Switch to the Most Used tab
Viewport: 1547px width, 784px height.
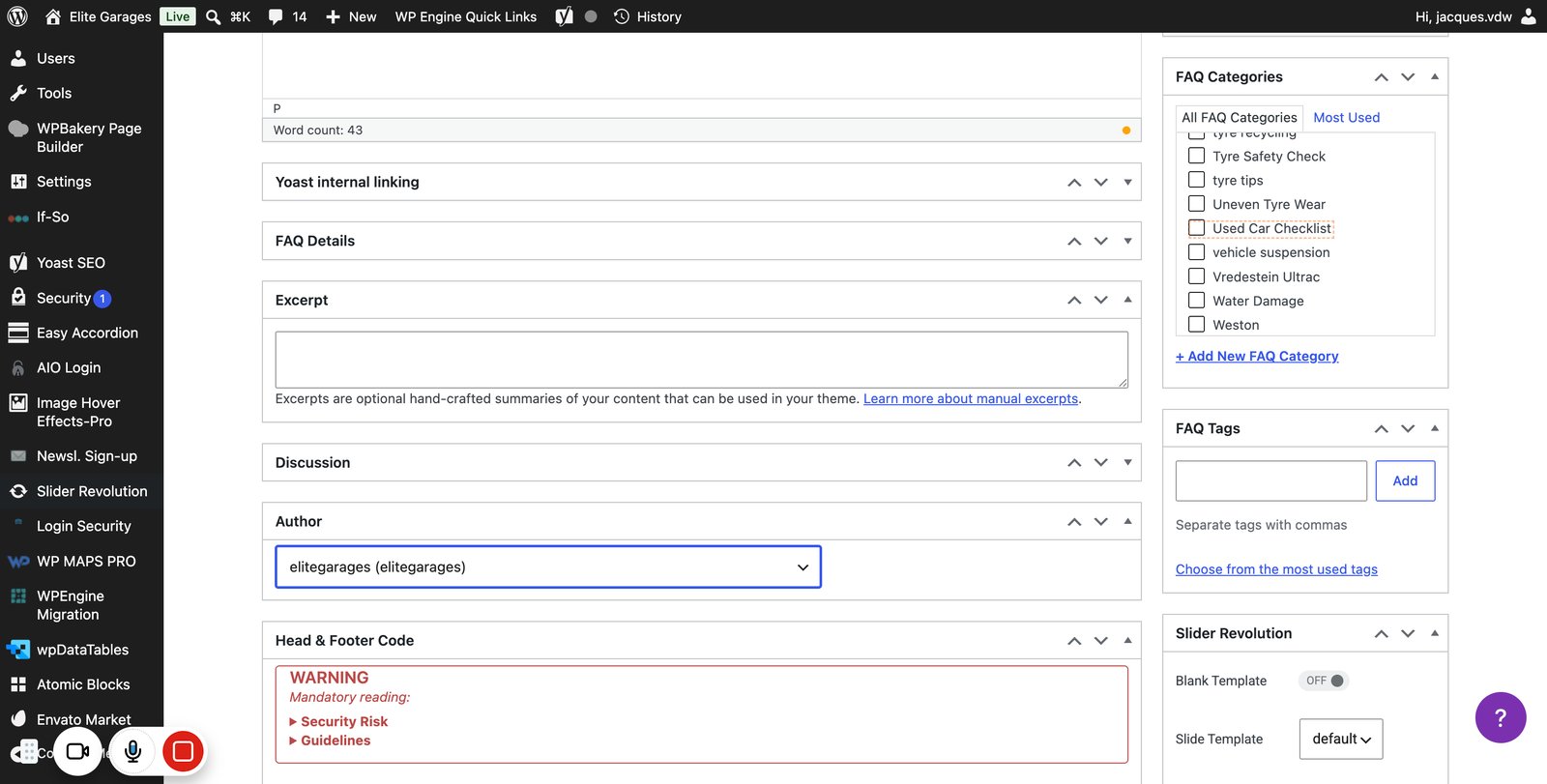click(x=1346, y=117)
